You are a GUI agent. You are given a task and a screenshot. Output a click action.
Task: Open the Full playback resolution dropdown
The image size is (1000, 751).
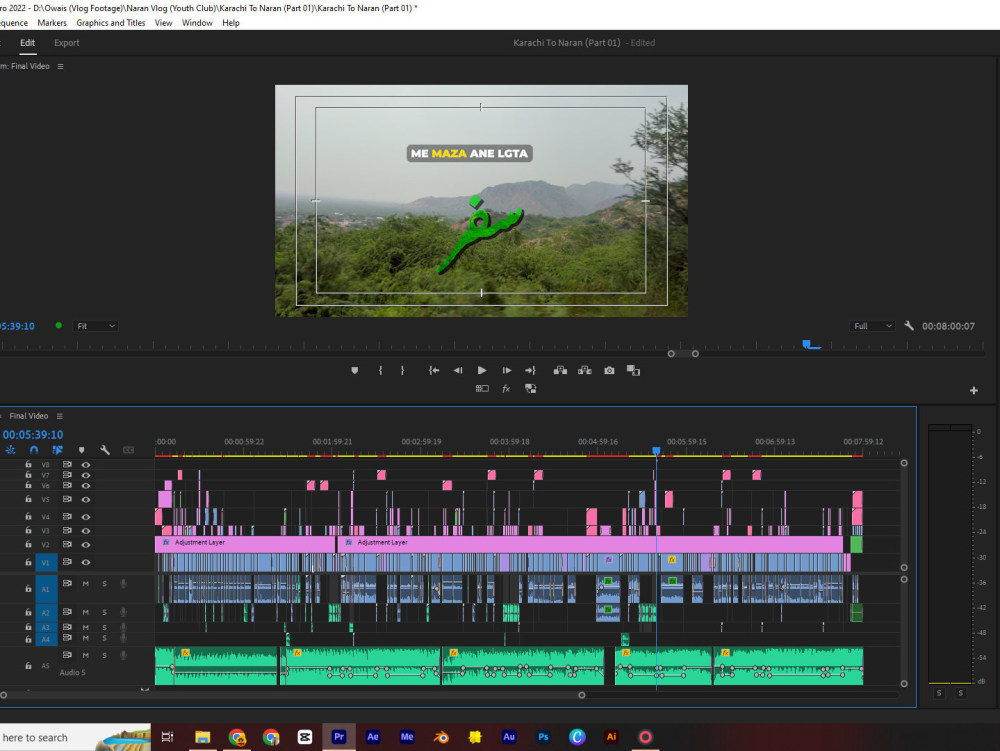pos(872,326)
